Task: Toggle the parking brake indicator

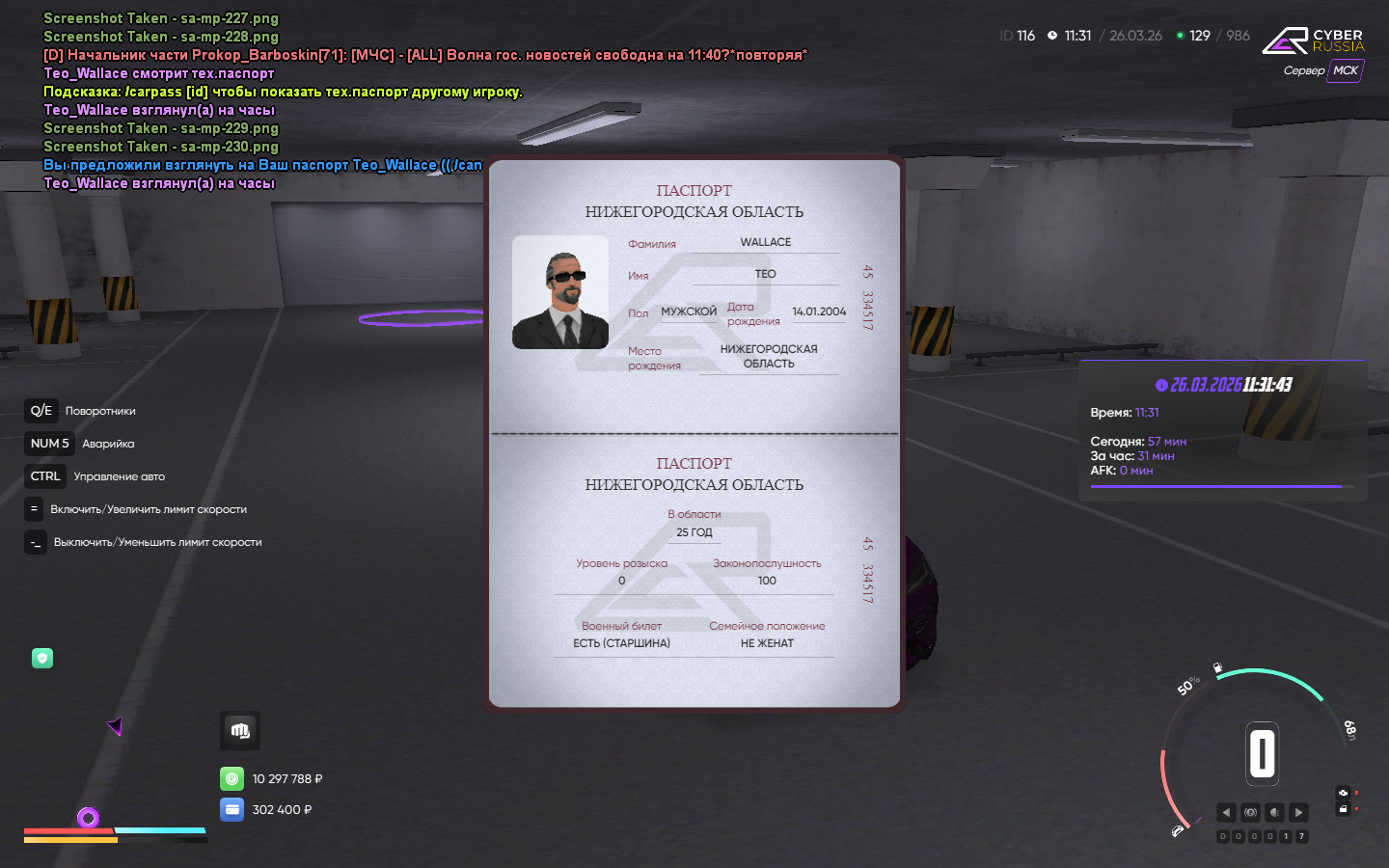Action: [1250, 812]
